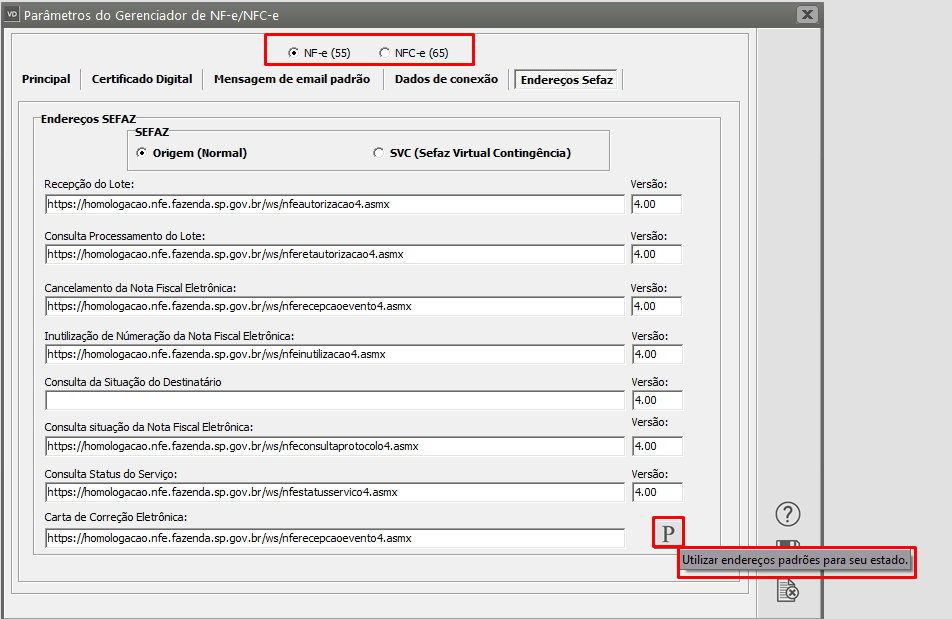The image size is (952, 619).
Task: Click the help question mark icon
Action: 789,515
